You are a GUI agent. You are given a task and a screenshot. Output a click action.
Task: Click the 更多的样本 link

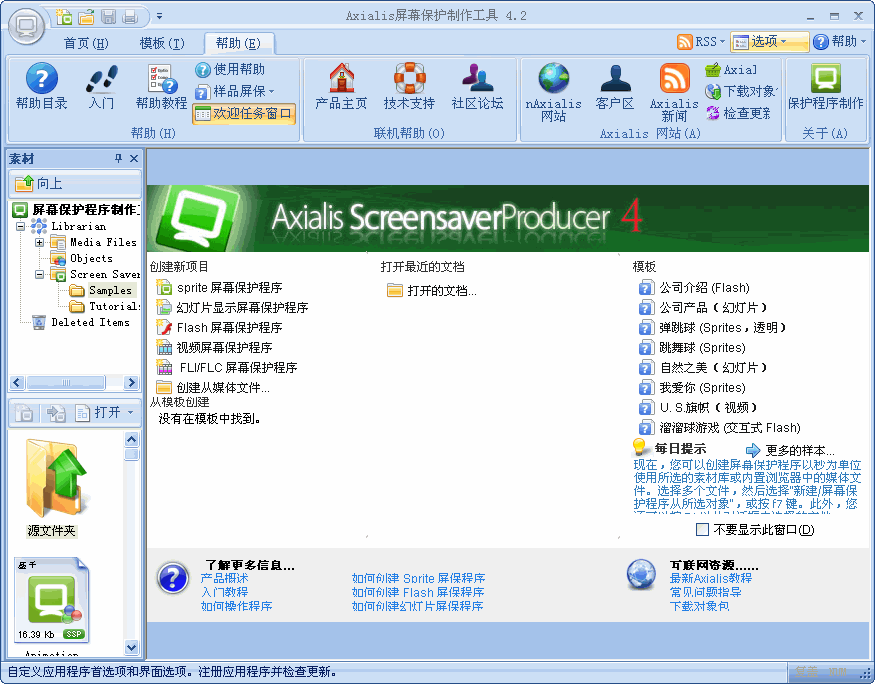[x=798, y=450]
